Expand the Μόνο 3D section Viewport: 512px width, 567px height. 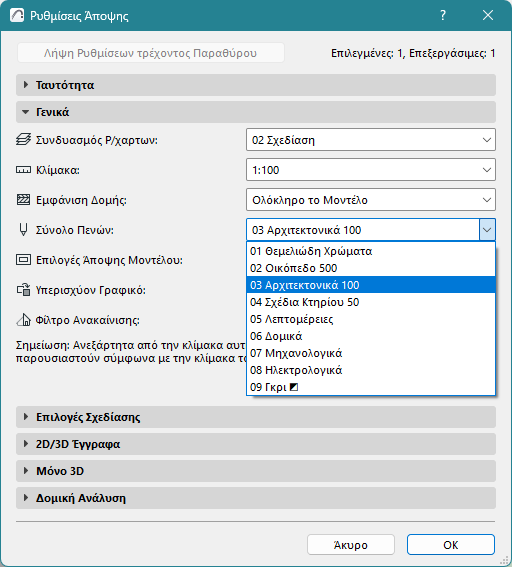click(x=256, y=471)
